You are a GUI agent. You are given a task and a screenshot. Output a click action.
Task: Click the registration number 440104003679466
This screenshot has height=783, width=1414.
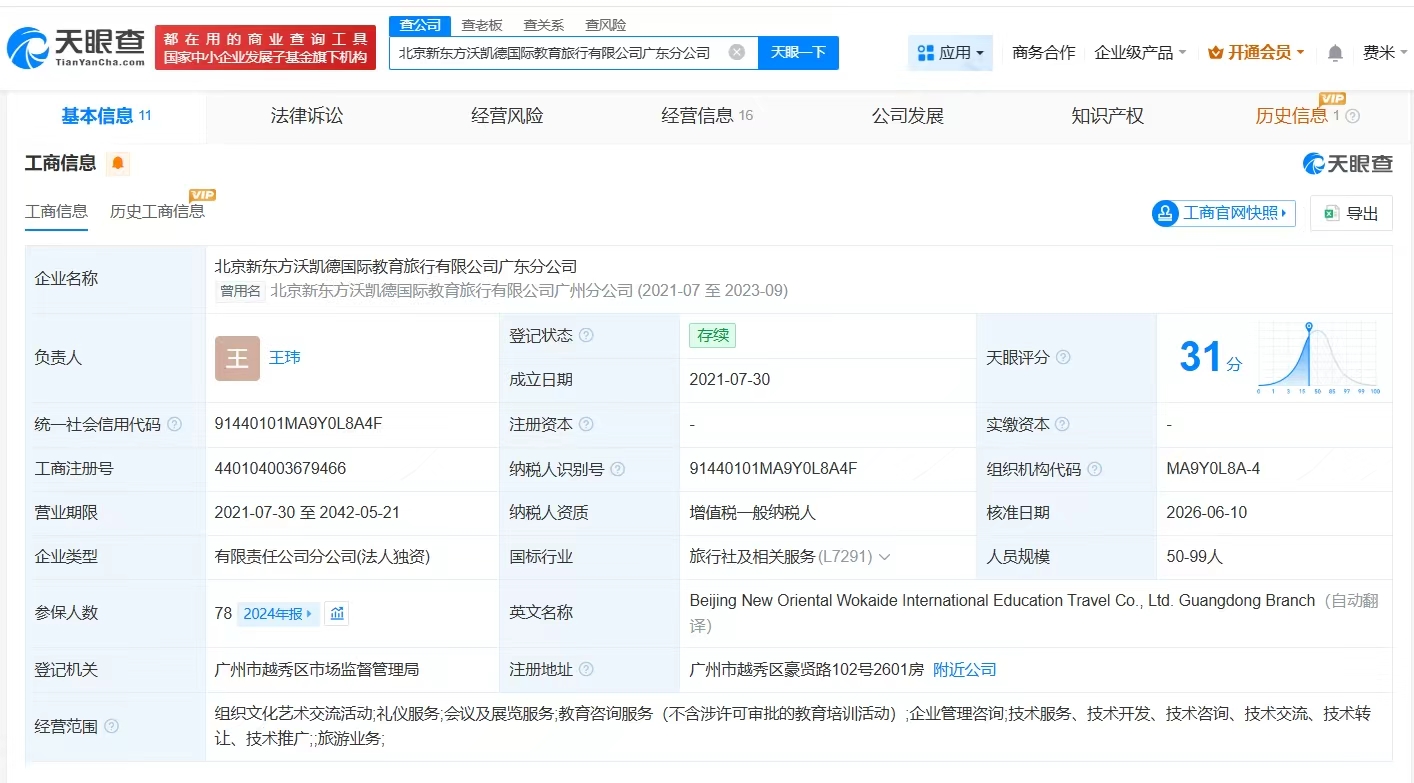coord(280,469)
